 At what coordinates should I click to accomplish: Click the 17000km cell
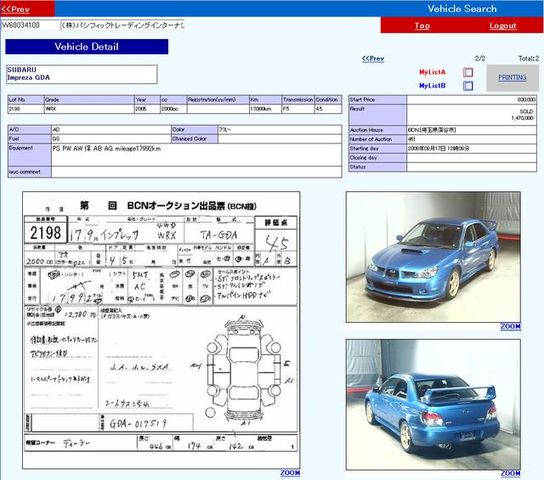(265, 109)
